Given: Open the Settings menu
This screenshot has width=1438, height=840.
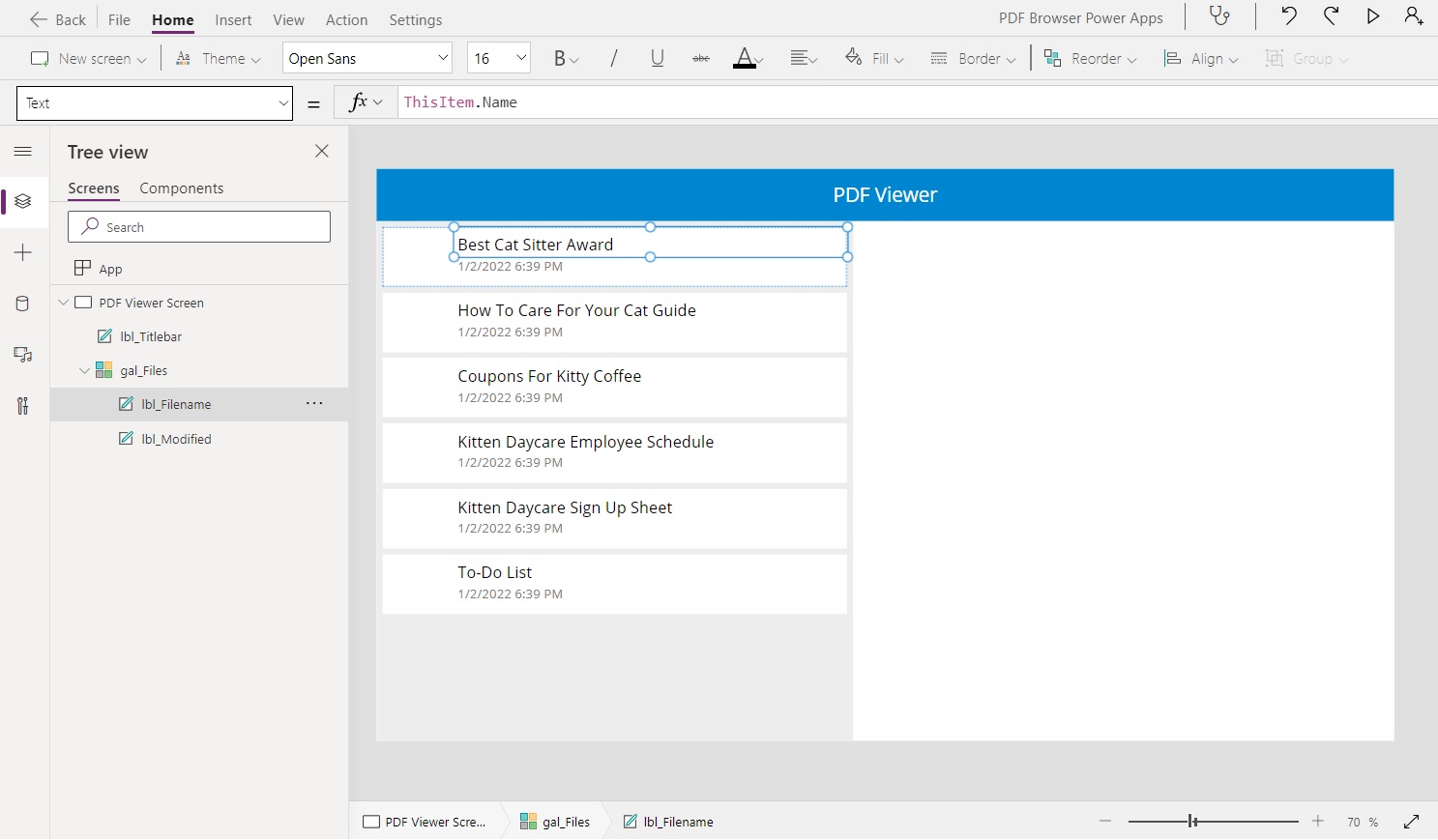Looking at the screenshot, I should [x=415, y=19].
